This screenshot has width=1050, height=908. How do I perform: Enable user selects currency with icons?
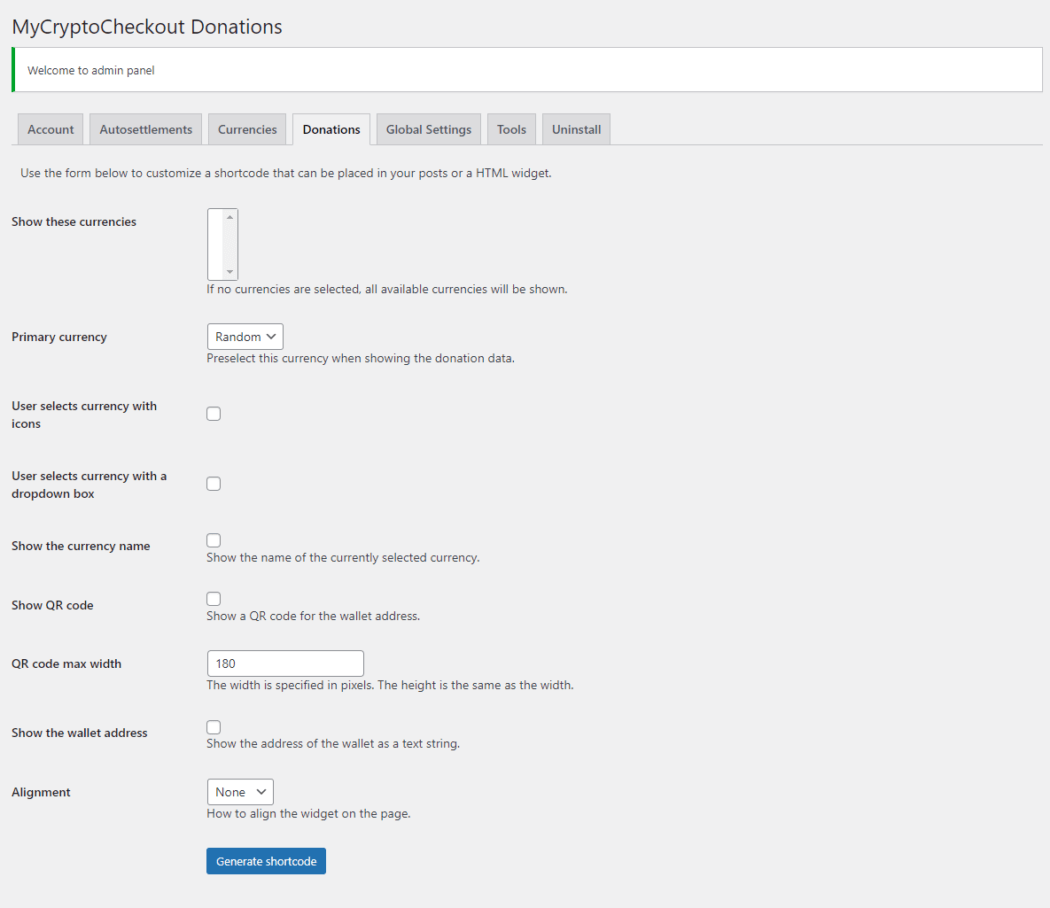214,414
